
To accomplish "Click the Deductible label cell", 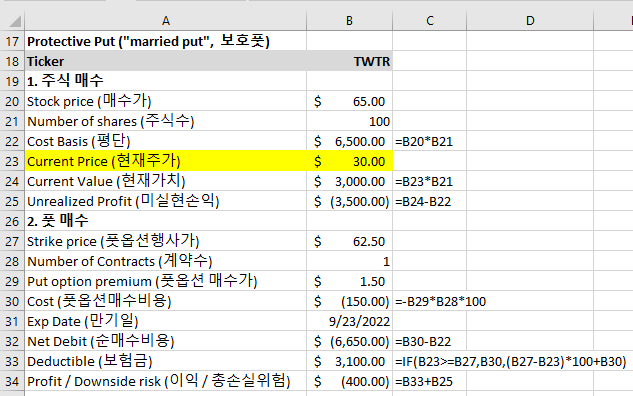I will pos(166,361).
